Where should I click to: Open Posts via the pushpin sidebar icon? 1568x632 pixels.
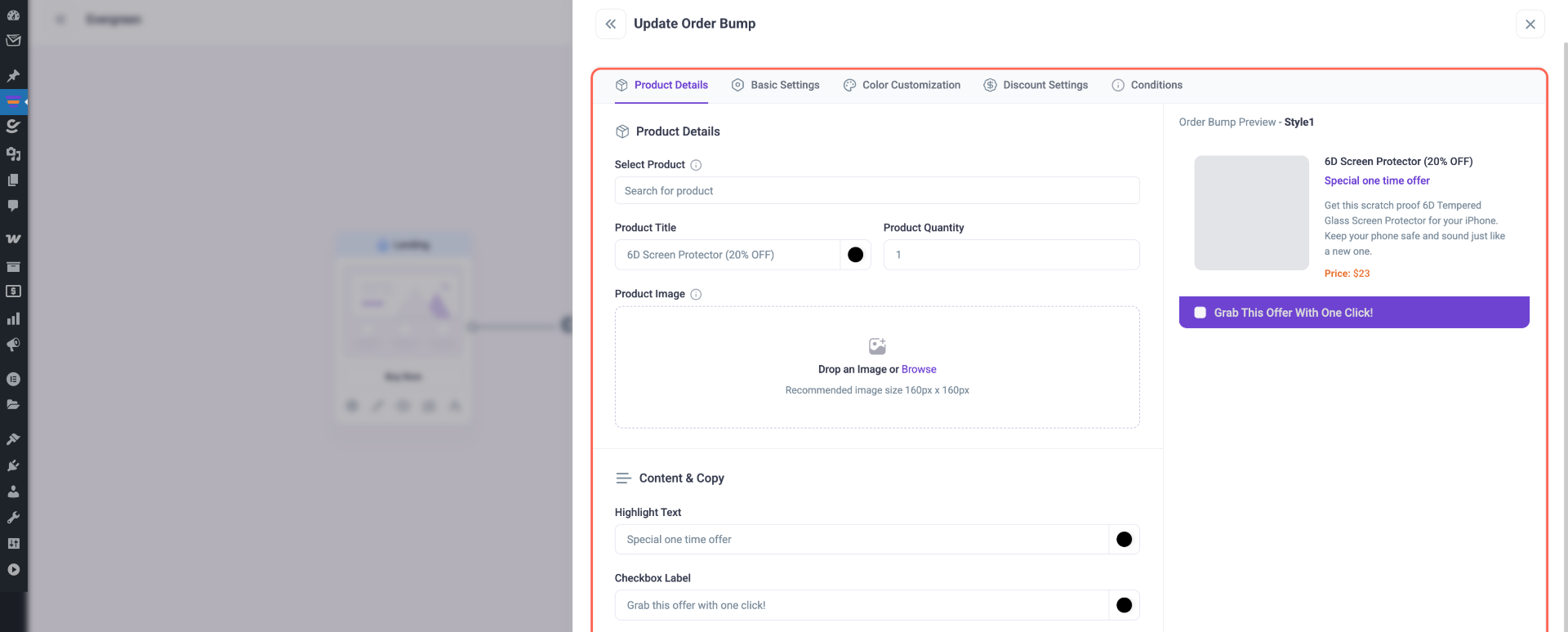(x=13, y=76)
